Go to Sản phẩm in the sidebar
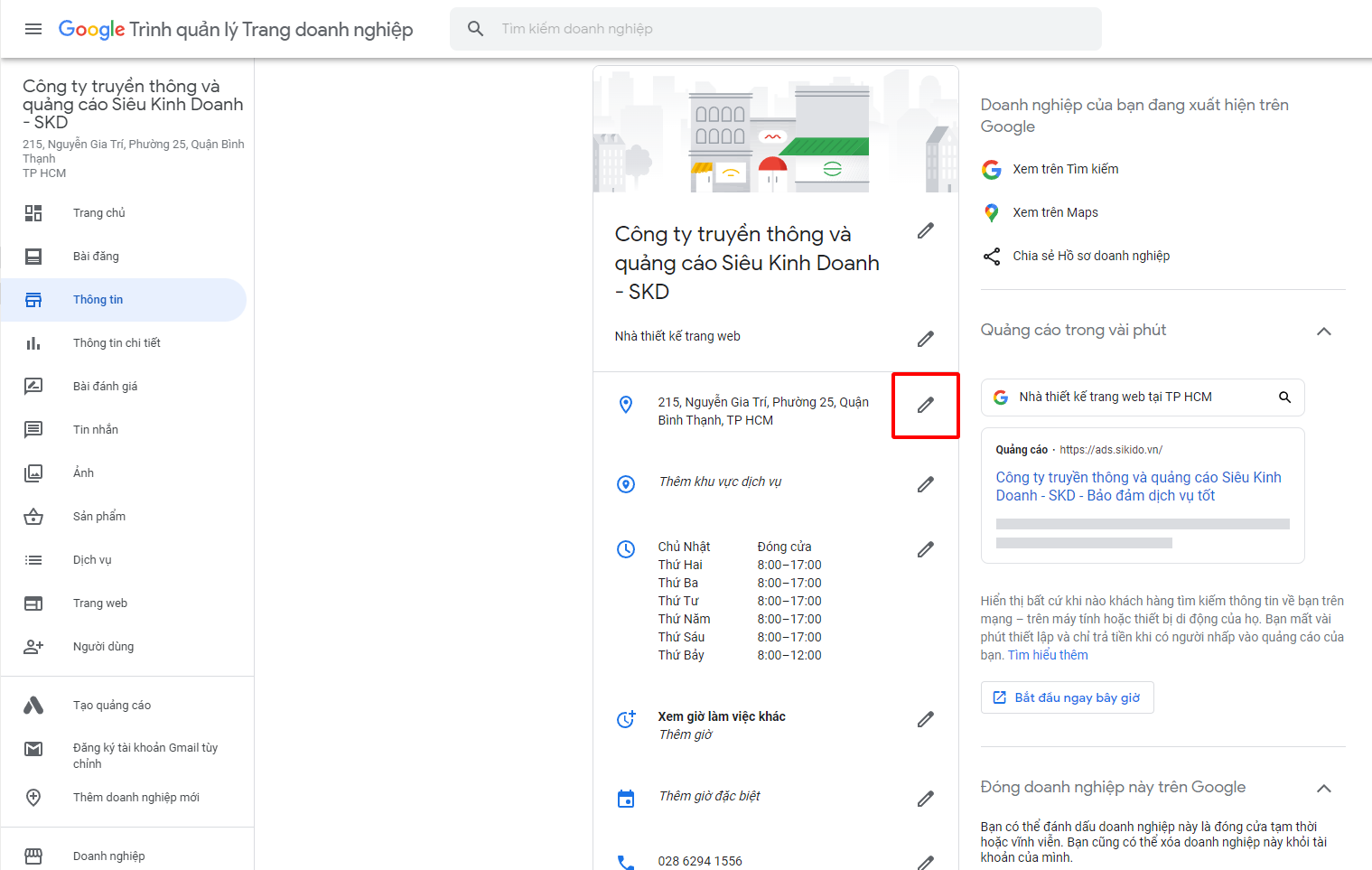1372x870 pixels. 99,517
